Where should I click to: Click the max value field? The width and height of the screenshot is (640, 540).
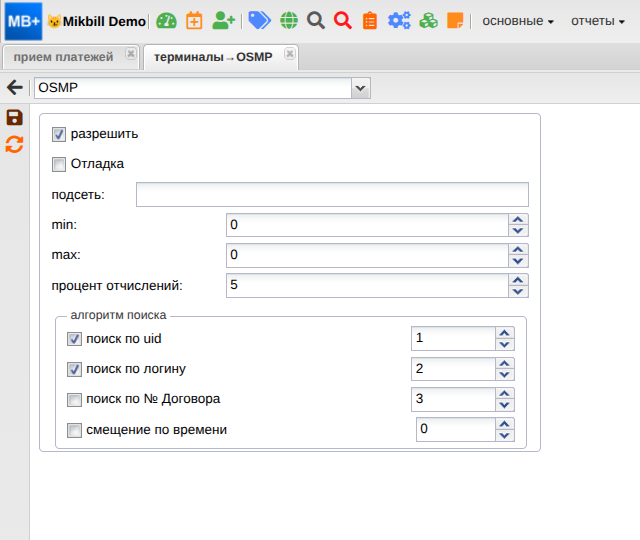point(367,255)
